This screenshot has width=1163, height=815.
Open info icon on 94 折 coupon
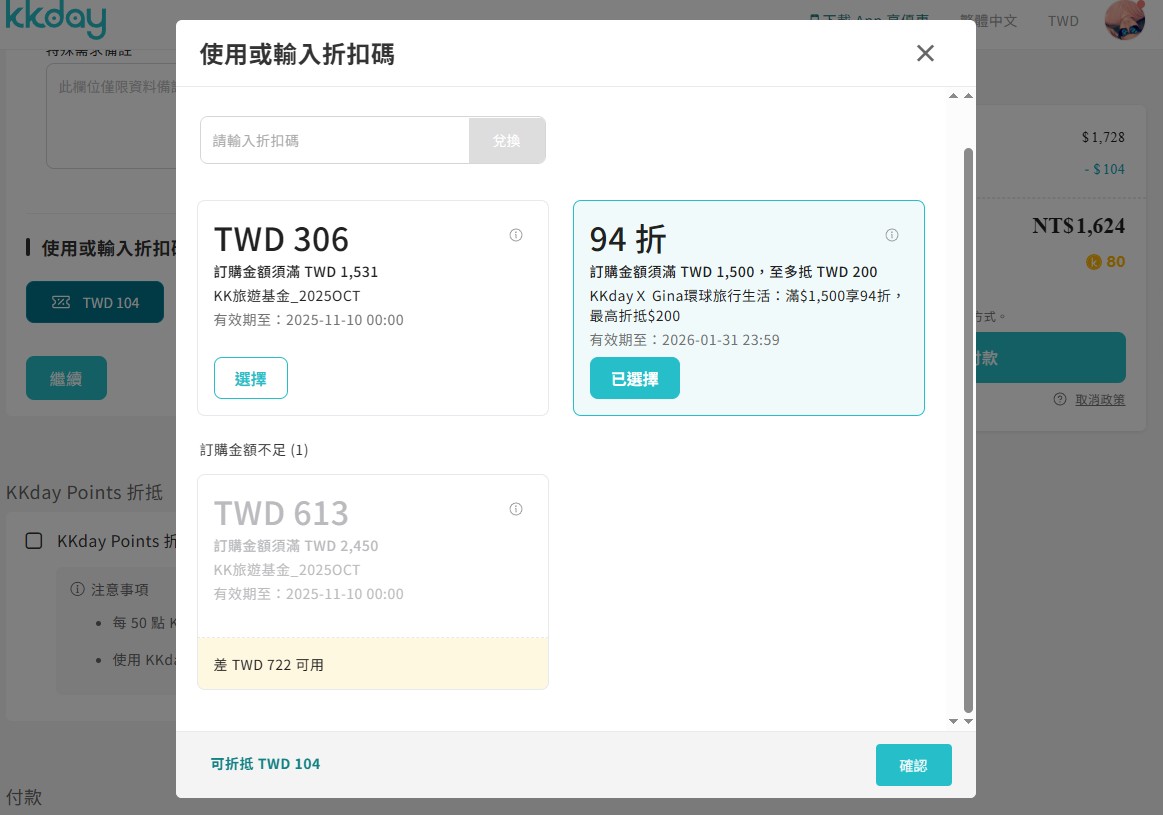[x=892, y=235]
